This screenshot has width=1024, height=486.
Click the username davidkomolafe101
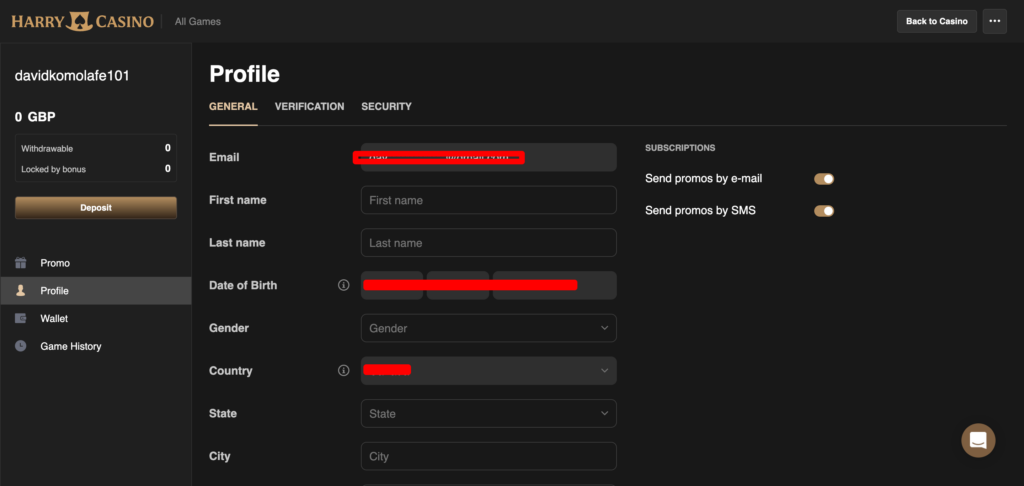(72, 76)
